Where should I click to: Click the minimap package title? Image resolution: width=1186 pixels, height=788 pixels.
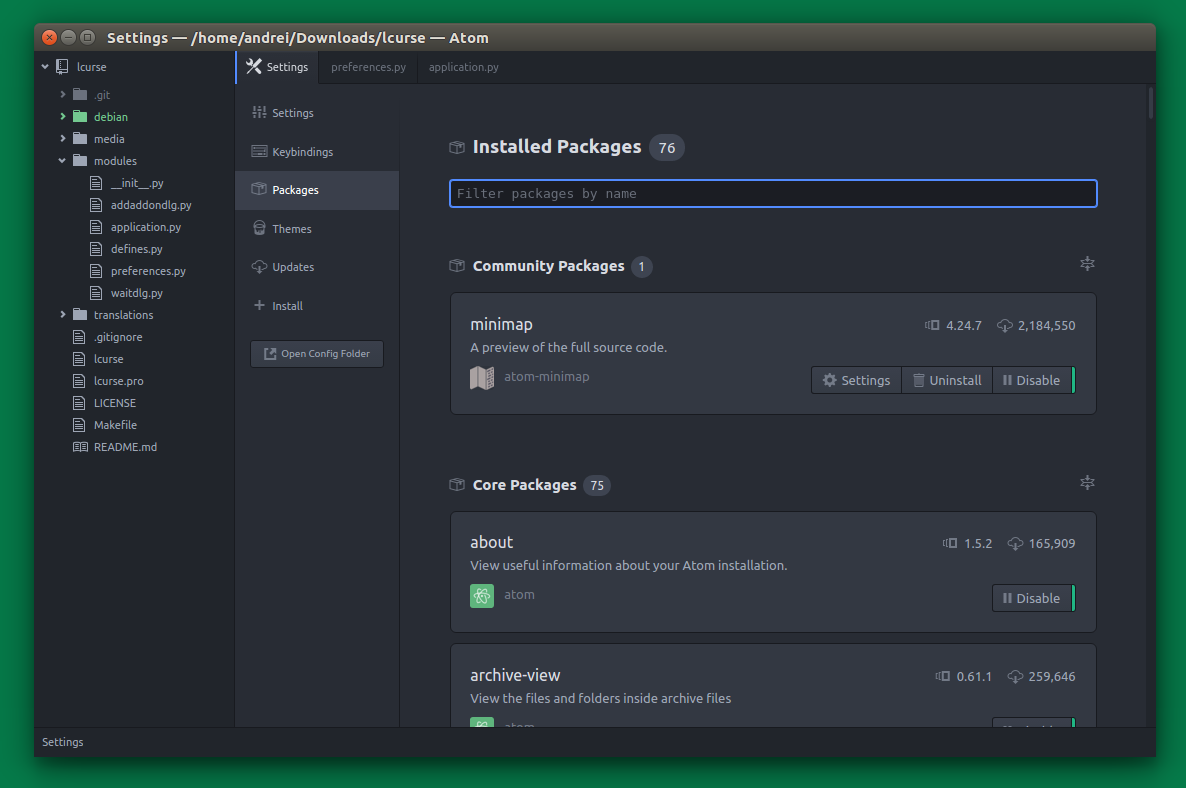tap(501, 324)
